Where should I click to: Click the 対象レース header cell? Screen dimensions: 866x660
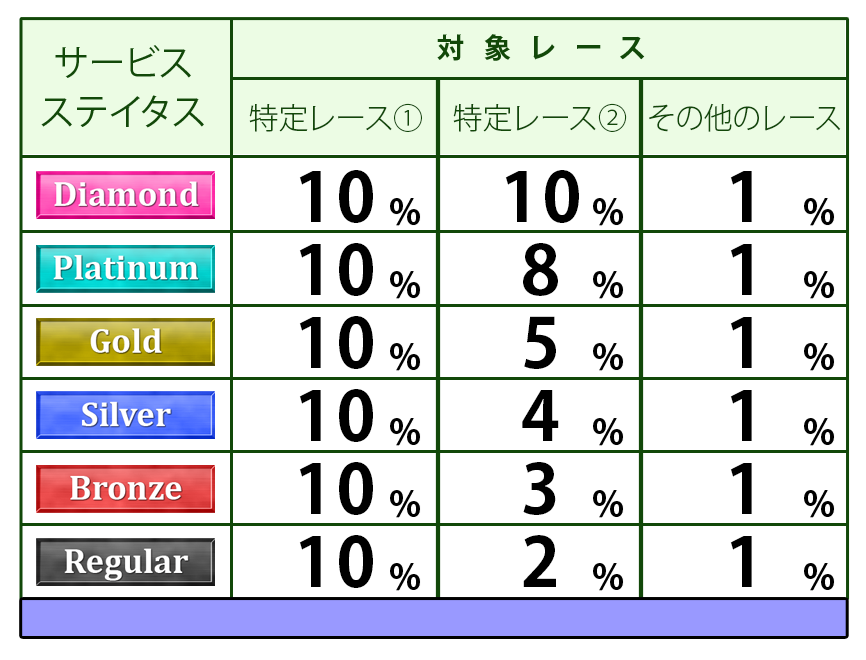pos(540,48)
